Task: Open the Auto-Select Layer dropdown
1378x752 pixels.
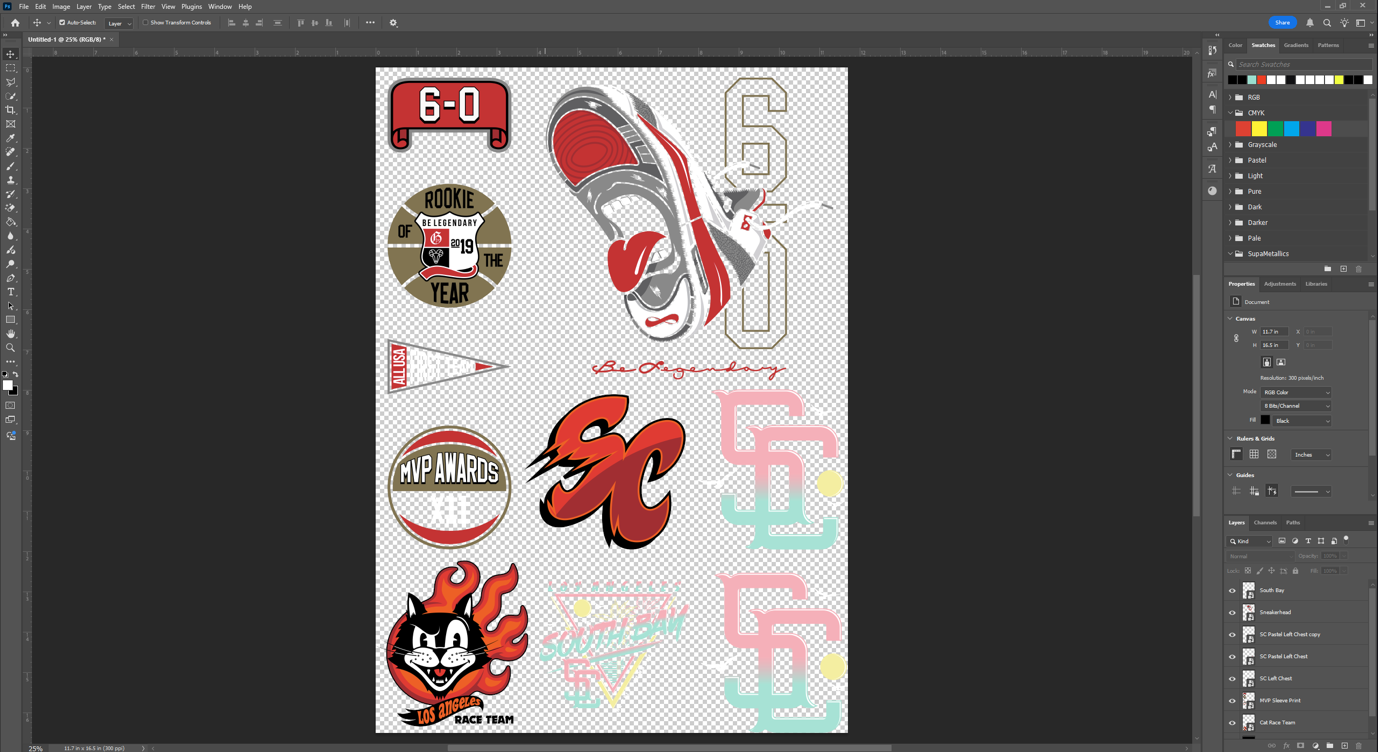Action: [x=119, y=23]
